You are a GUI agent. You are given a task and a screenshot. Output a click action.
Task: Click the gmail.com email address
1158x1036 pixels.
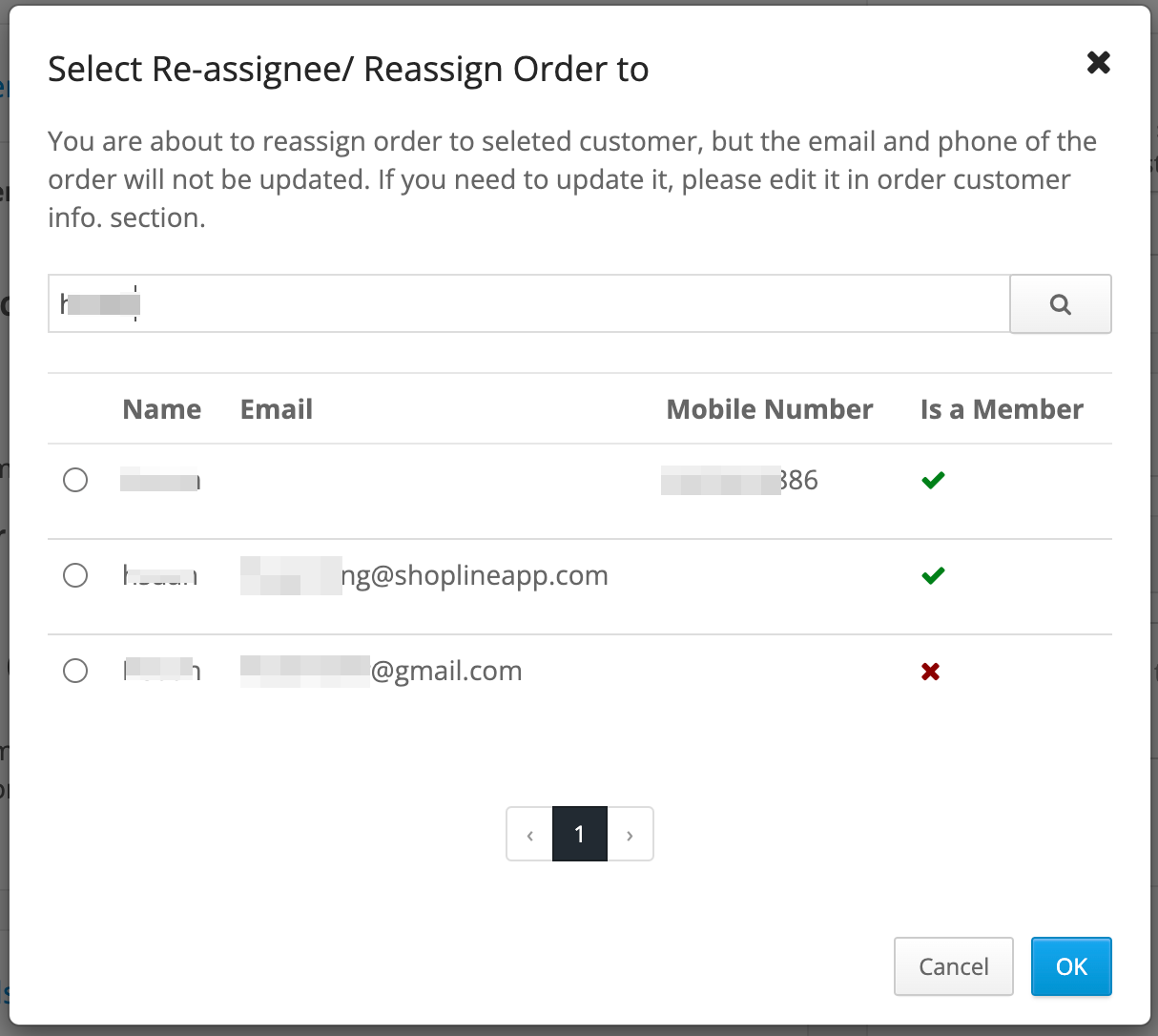click(382, 671)
